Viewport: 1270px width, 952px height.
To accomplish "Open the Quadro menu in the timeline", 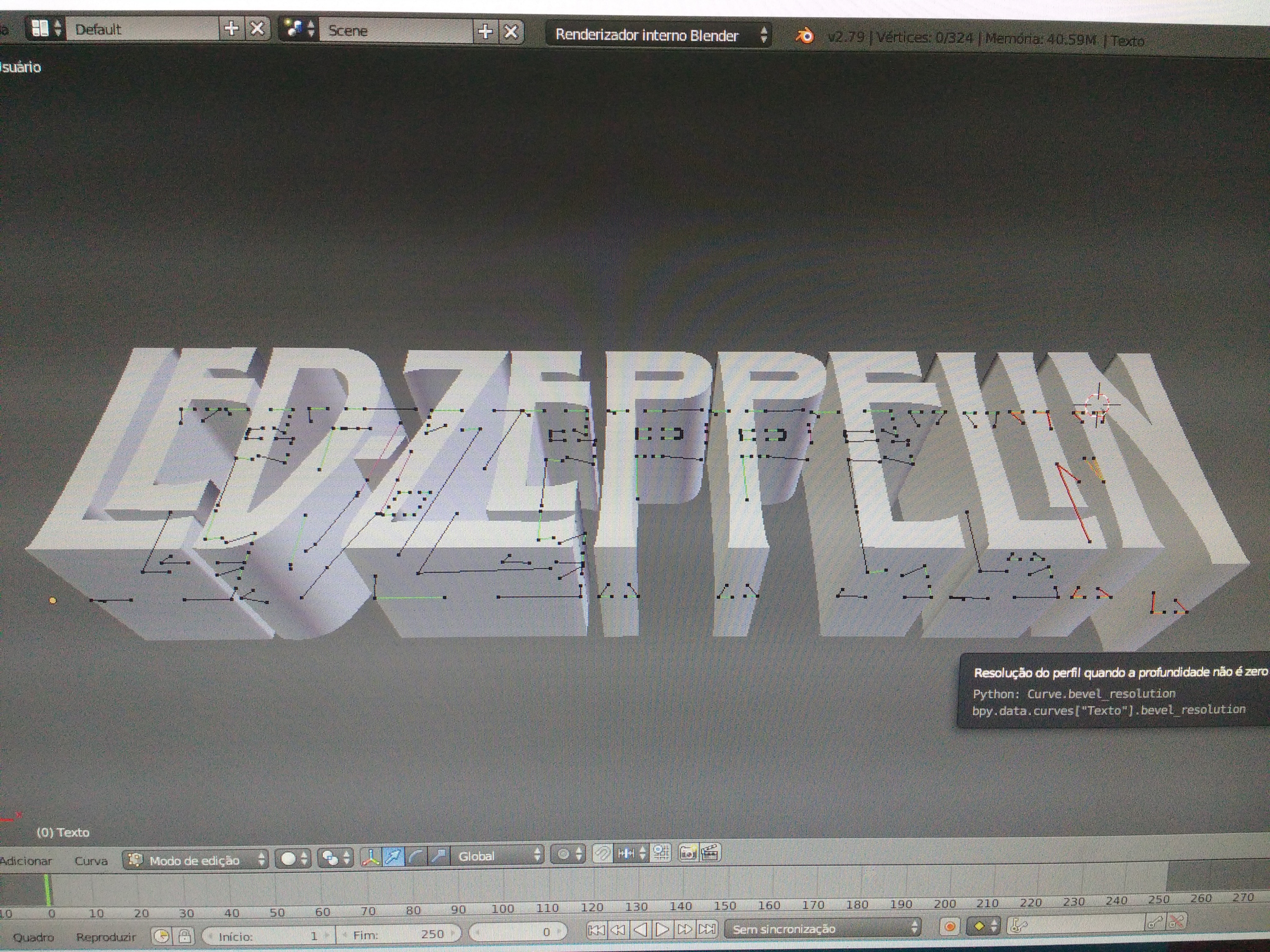I will [33, 937].
